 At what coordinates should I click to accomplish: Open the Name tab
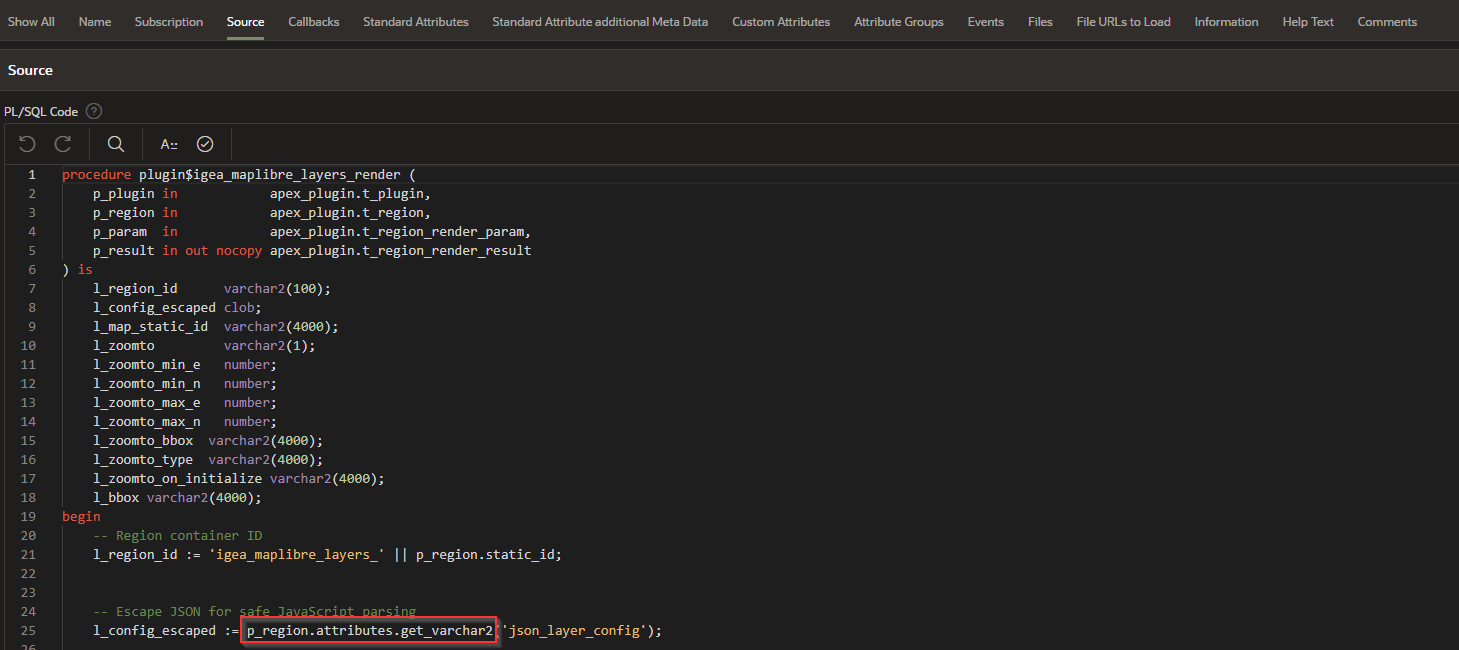(95, 21)
